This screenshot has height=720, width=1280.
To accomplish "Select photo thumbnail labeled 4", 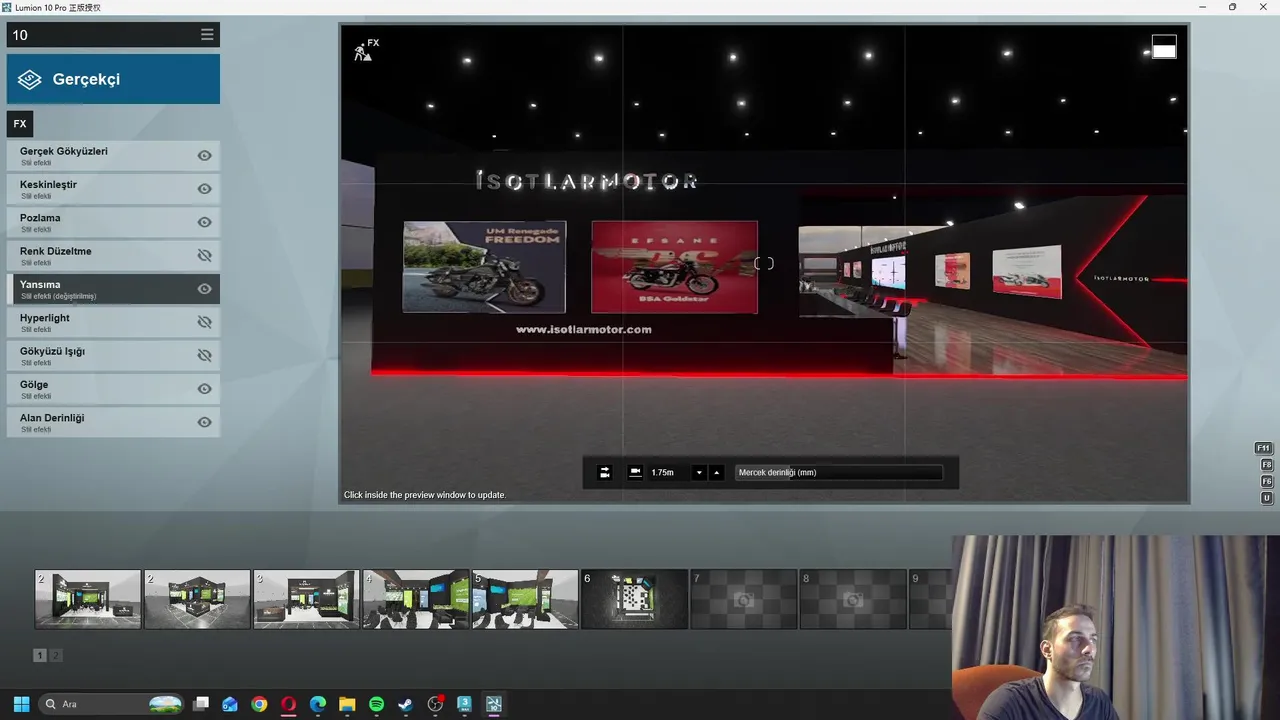I will point(416,599).
